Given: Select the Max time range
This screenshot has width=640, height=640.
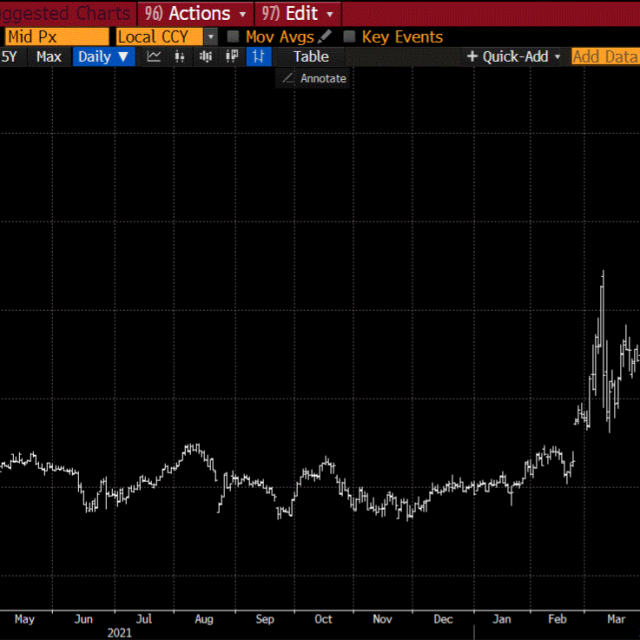Looking at the screenshot, I should pos(48,57).
